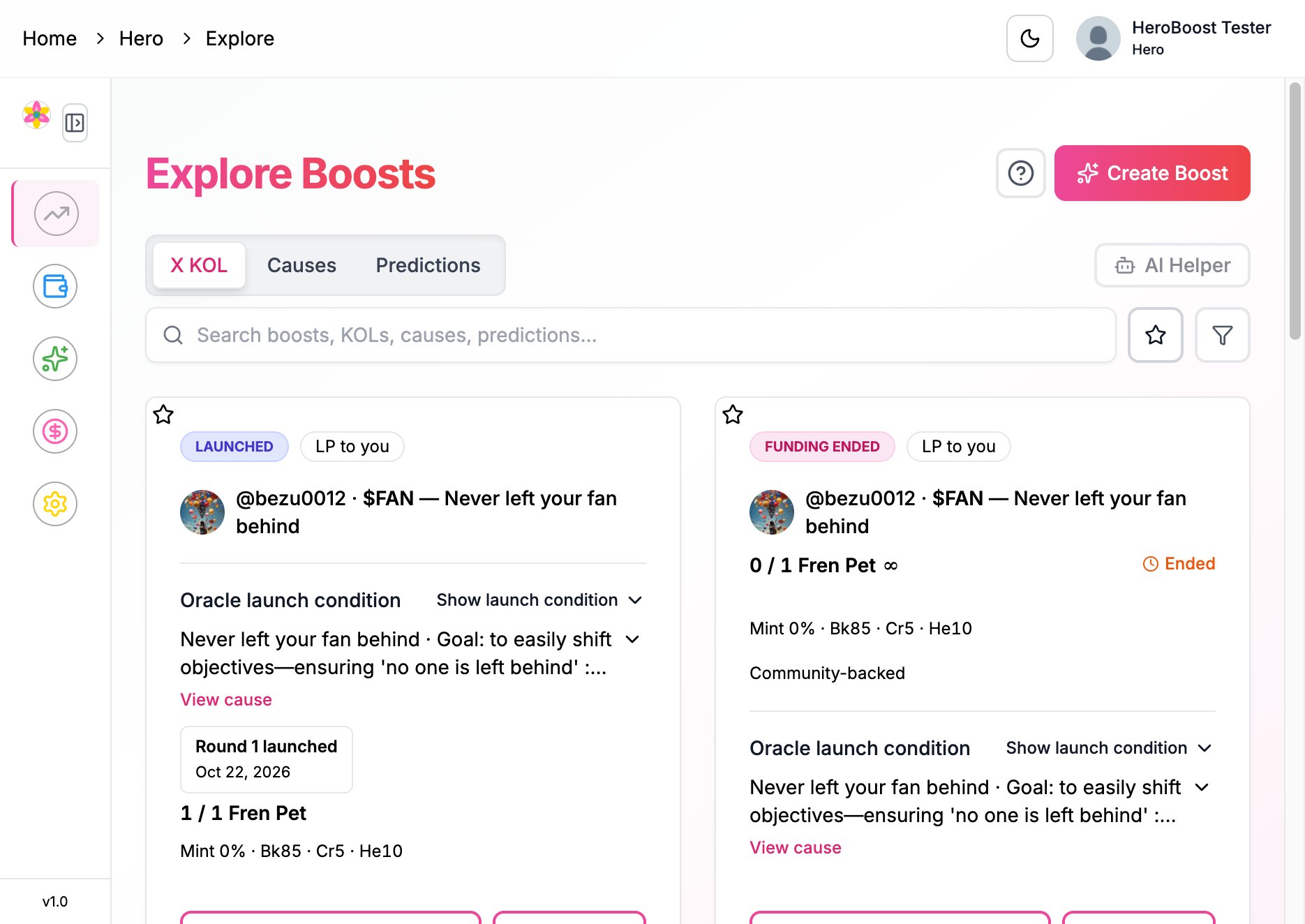
Task: Open the dollar coin sidebar icon
Action: pyautogui.click(x=55, y=431)
